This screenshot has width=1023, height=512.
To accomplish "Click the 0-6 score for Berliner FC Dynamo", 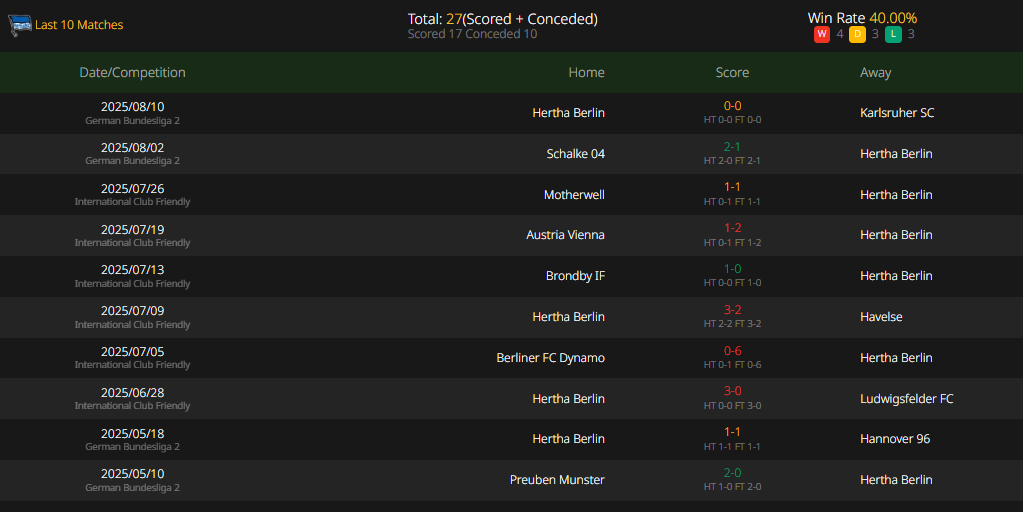I will pyautogui.click(x=732, y=351).
